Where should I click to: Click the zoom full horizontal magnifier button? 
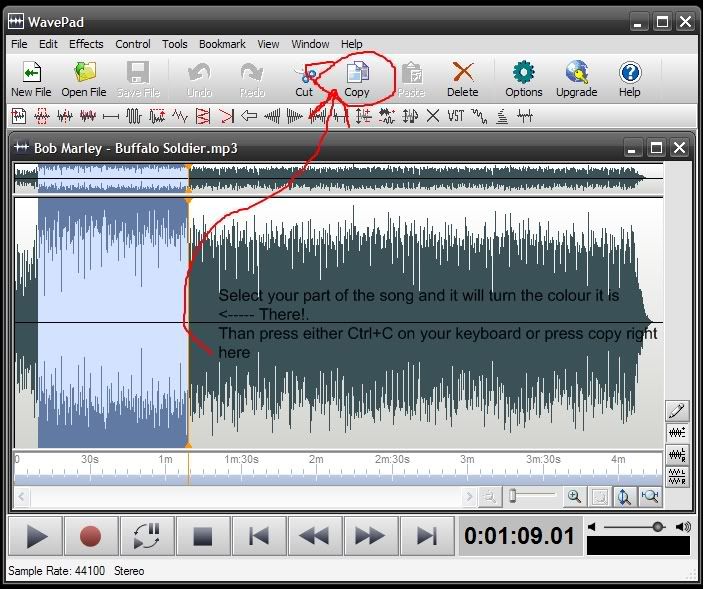pos(650,497)
